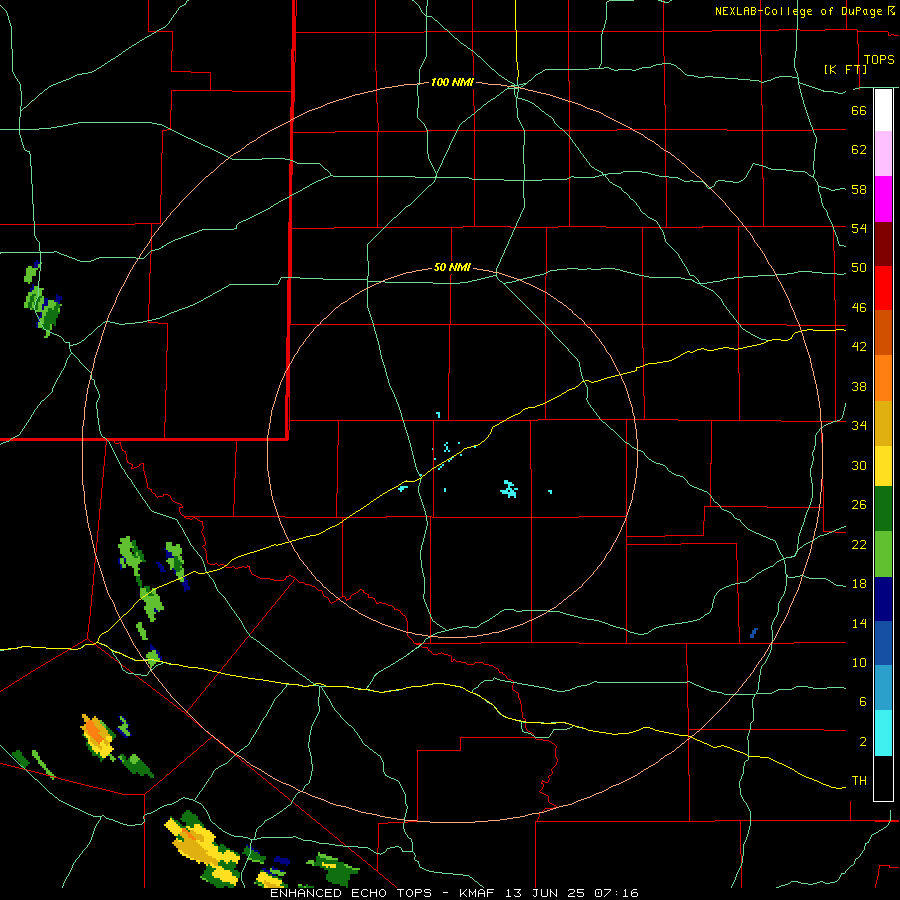This screenshot has width=900, height=900.
Task: Click the bright orange legend swatch
Action: click(883, 378)
